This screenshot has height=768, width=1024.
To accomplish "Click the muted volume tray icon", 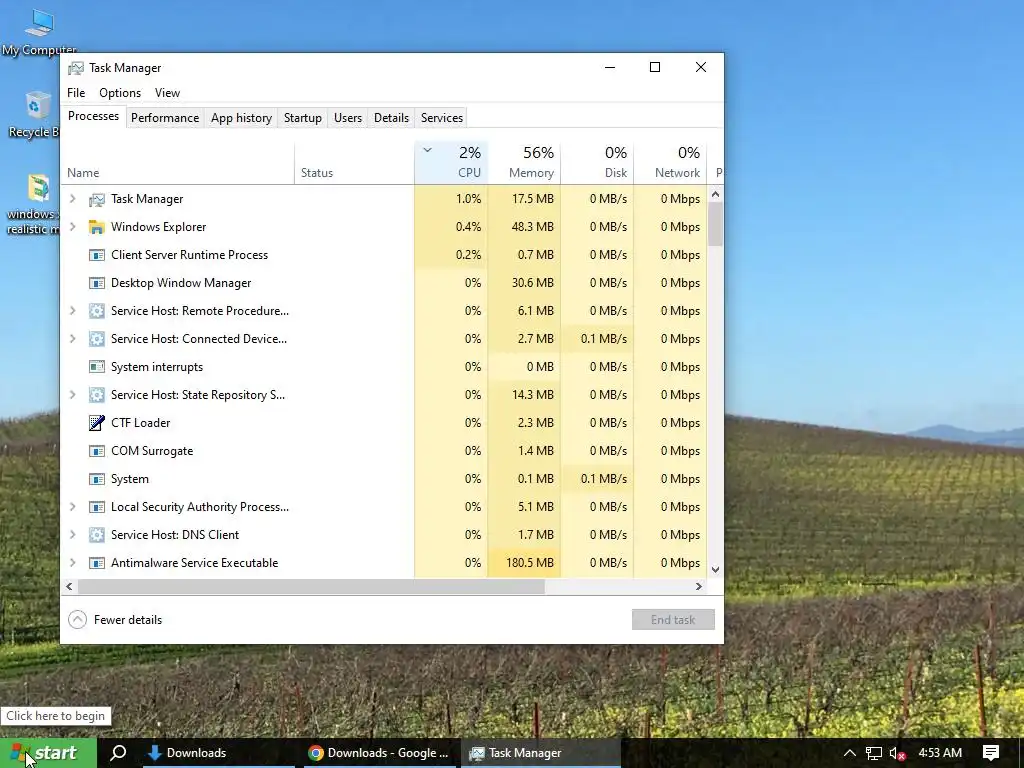I will [897, 754].
